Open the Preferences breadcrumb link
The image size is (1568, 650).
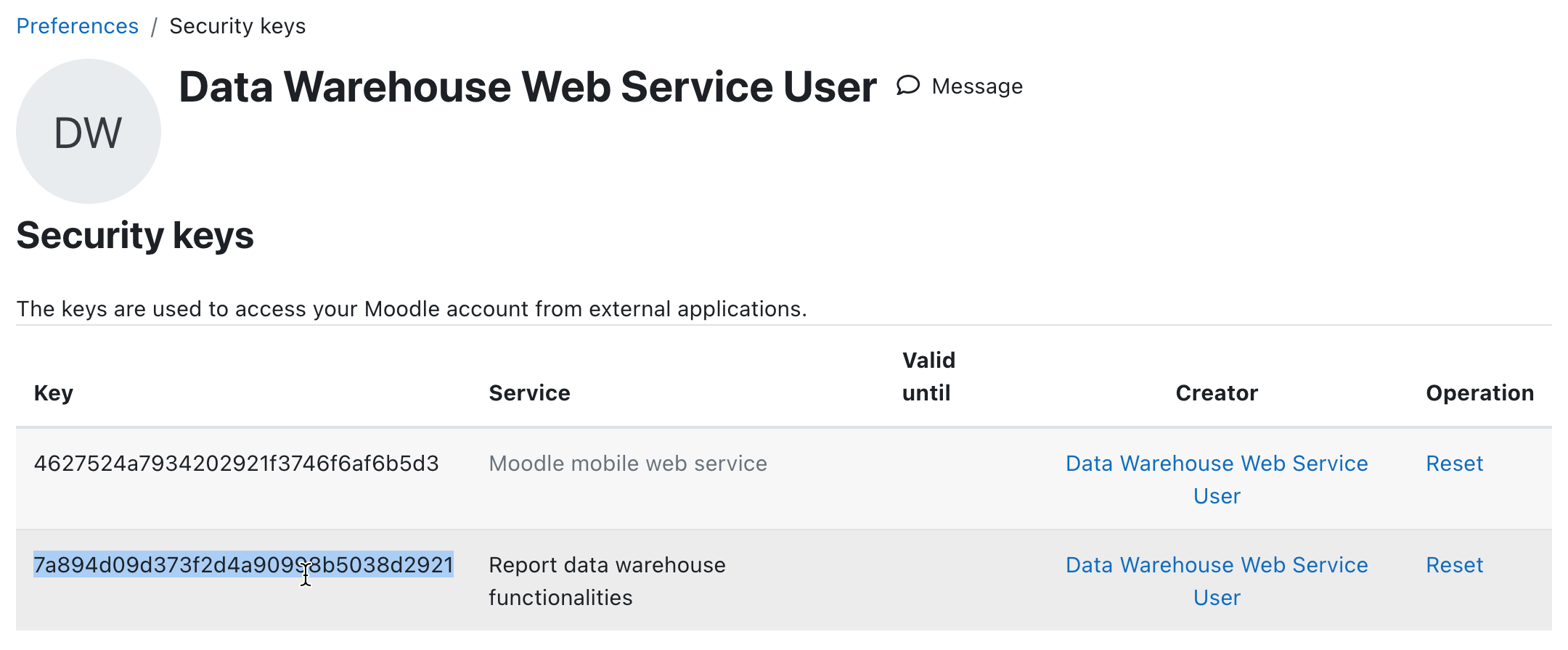77,26
